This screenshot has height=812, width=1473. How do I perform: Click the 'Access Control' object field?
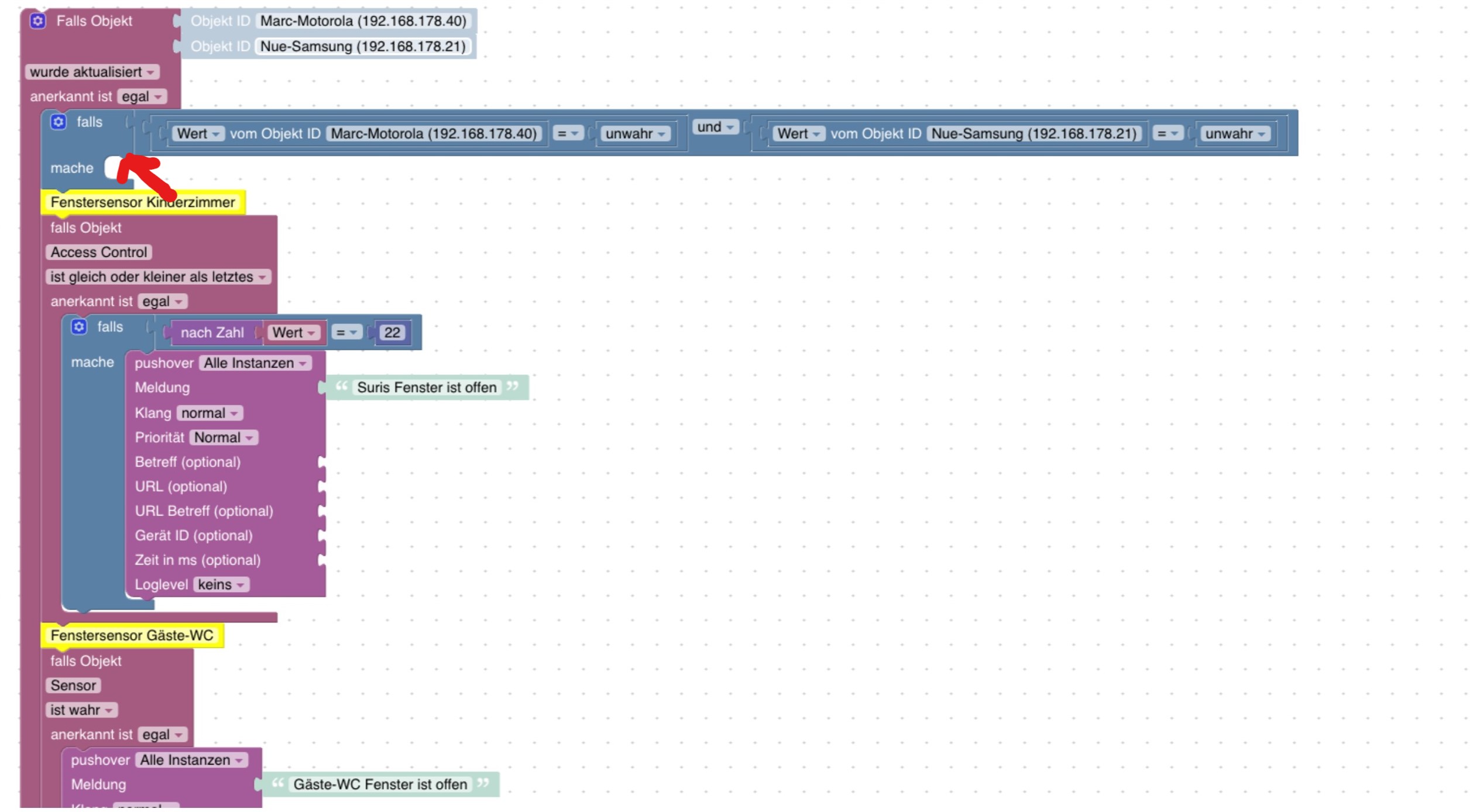click(x=99, y=253)
